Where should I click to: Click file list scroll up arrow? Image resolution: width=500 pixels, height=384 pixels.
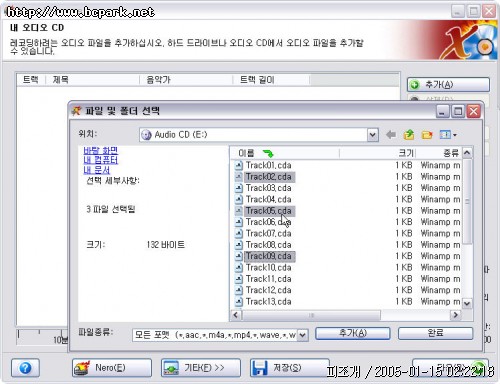click(x=467, y=153)
